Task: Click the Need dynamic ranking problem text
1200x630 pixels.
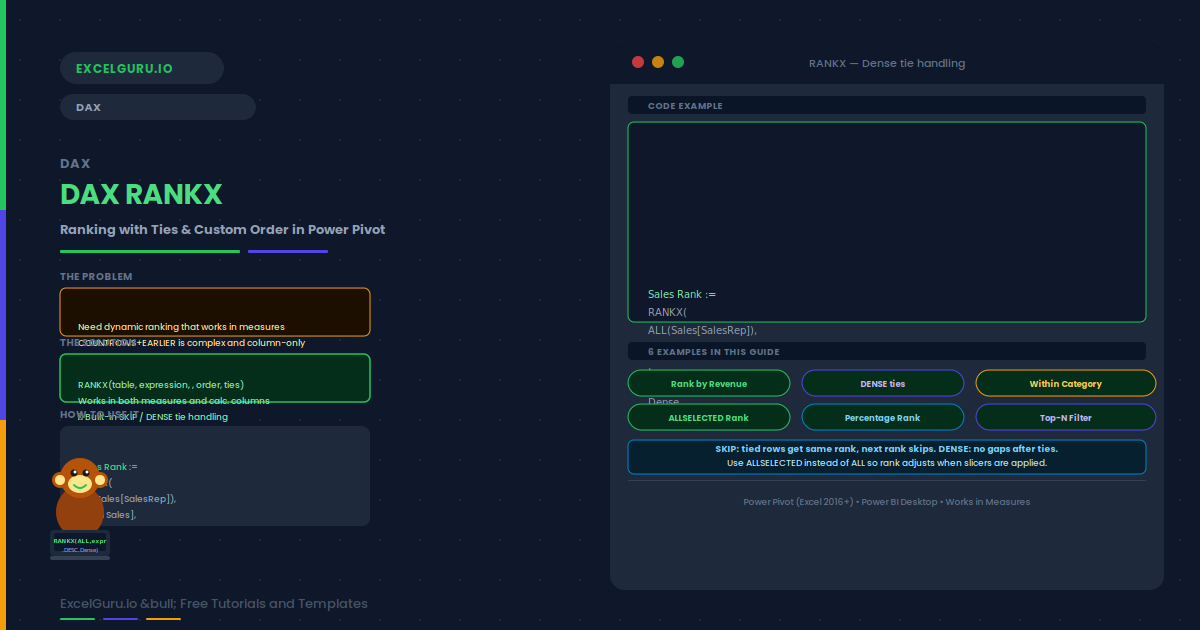Action: pyautogui.click(x=181, y=326)
